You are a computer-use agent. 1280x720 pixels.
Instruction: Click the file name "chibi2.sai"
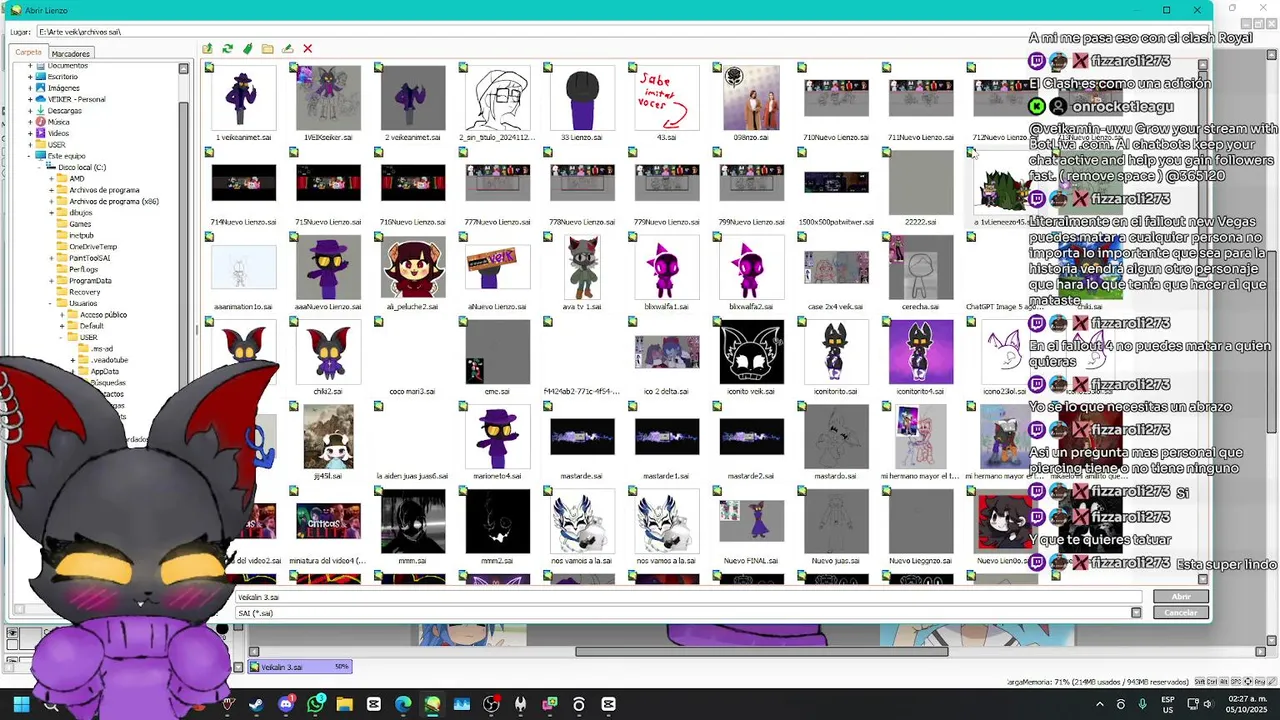click(328, 392)
